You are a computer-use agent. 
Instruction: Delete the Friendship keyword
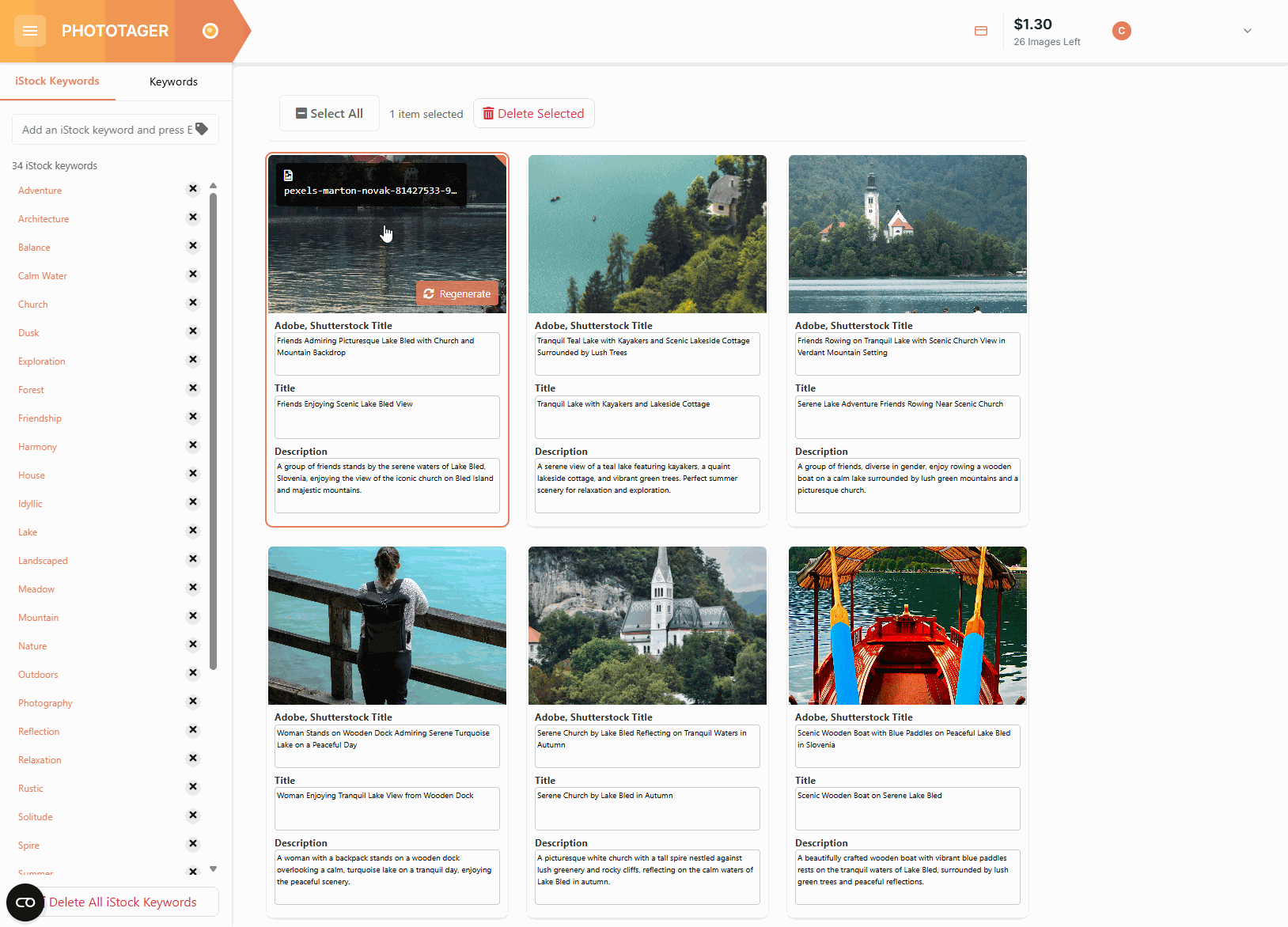point(192,417)
